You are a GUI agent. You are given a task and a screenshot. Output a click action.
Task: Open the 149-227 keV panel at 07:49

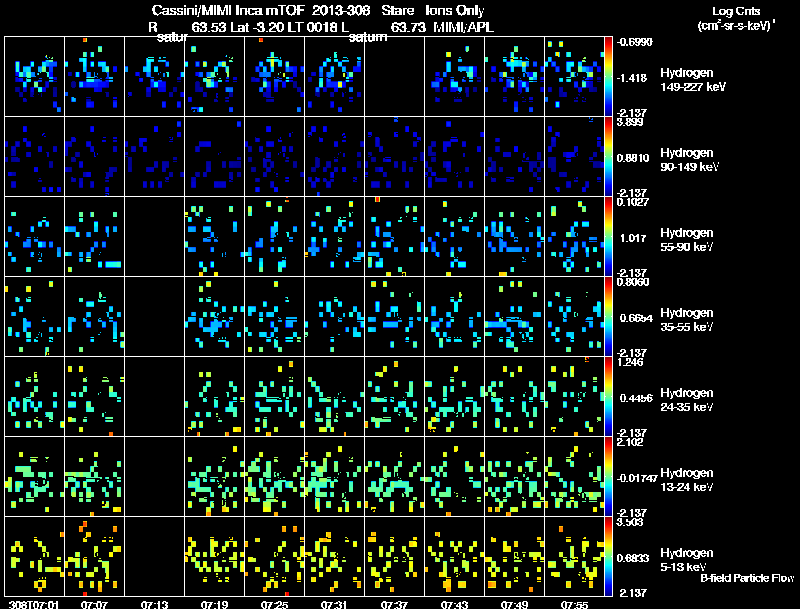coord(514,77)
